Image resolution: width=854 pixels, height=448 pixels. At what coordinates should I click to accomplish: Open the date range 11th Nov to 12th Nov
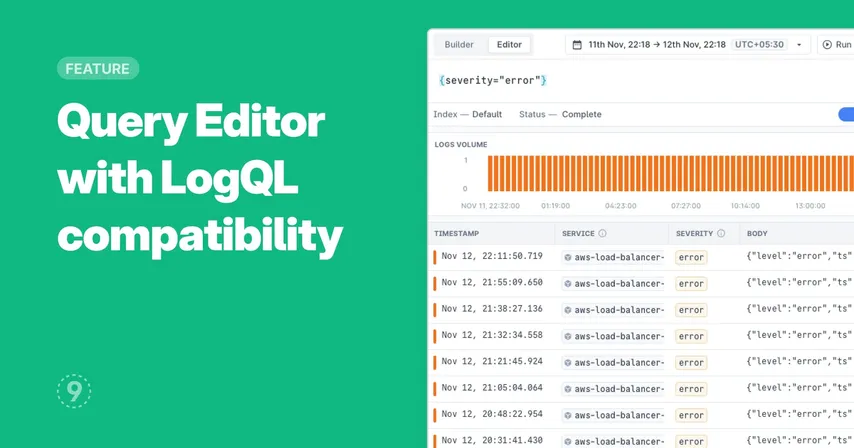(657, 45)
